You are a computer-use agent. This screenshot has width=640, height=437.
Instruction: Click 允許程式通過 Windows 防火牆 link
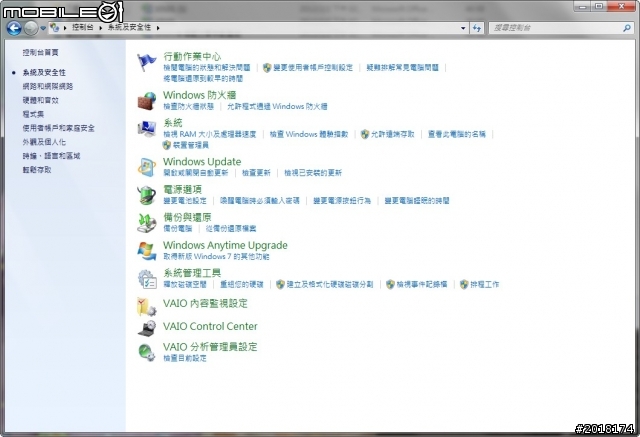[277, 106]
